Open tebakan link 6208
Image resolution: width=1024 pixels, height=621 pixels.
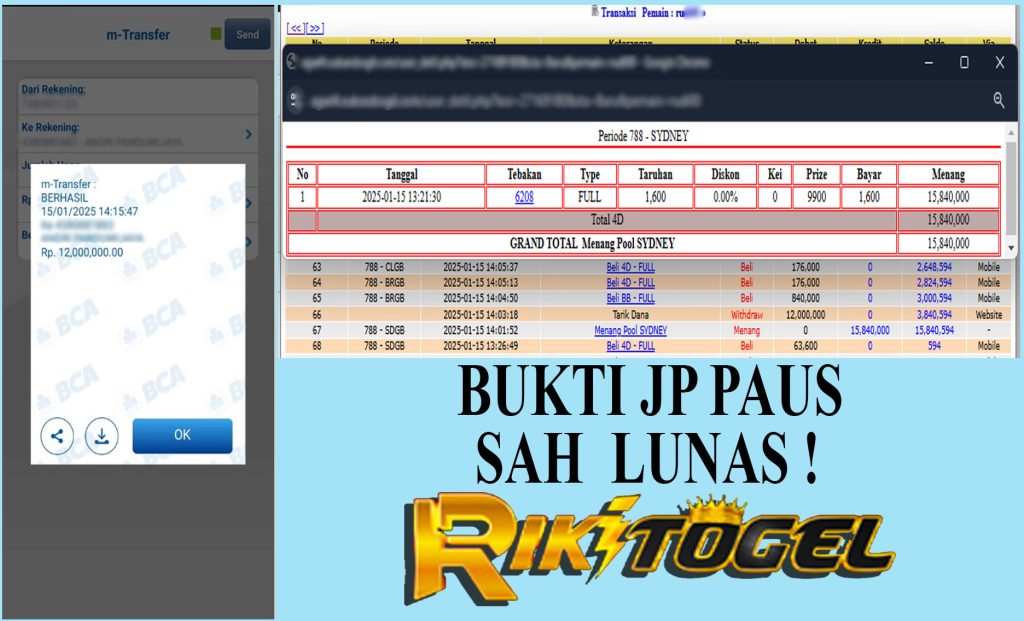coord(524,197)
